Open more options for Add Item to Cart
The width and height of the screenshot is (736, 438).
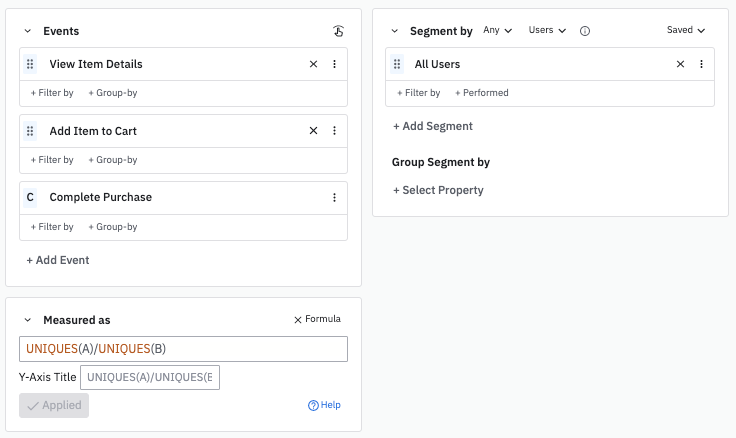pos(334,131)
